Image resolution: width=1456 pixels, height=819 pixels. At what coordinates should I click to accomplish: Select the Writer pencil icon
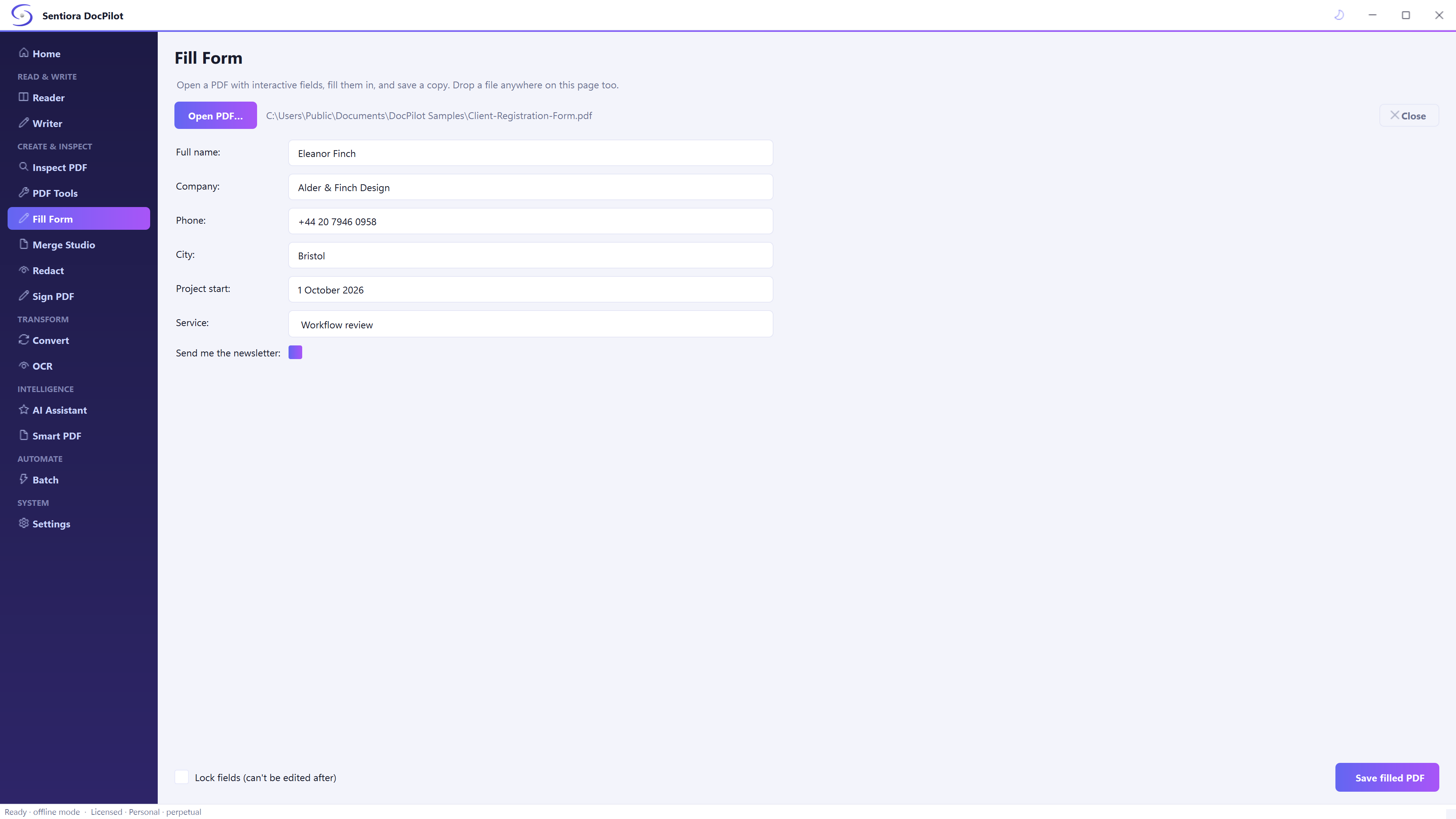pyautogui.click(x=24, y=122)
